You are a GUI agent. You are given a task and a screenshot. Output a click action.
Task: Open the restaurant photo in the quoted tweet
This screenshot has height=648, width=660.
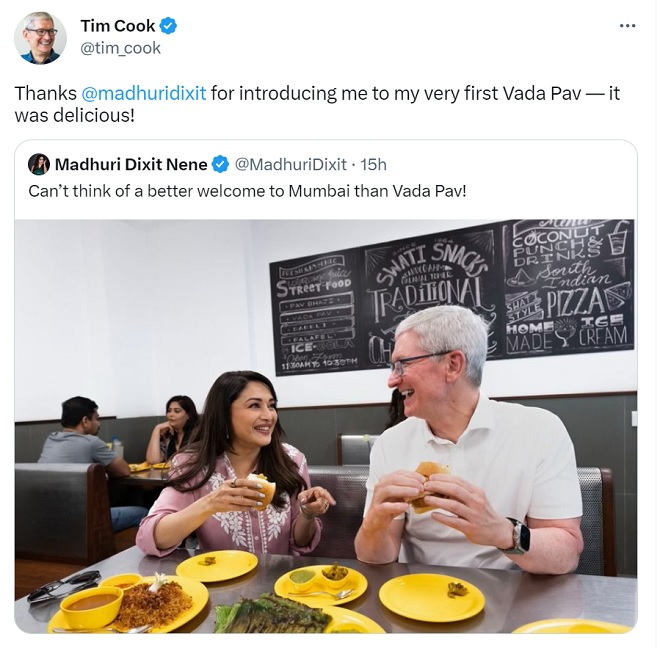point(326,426)
